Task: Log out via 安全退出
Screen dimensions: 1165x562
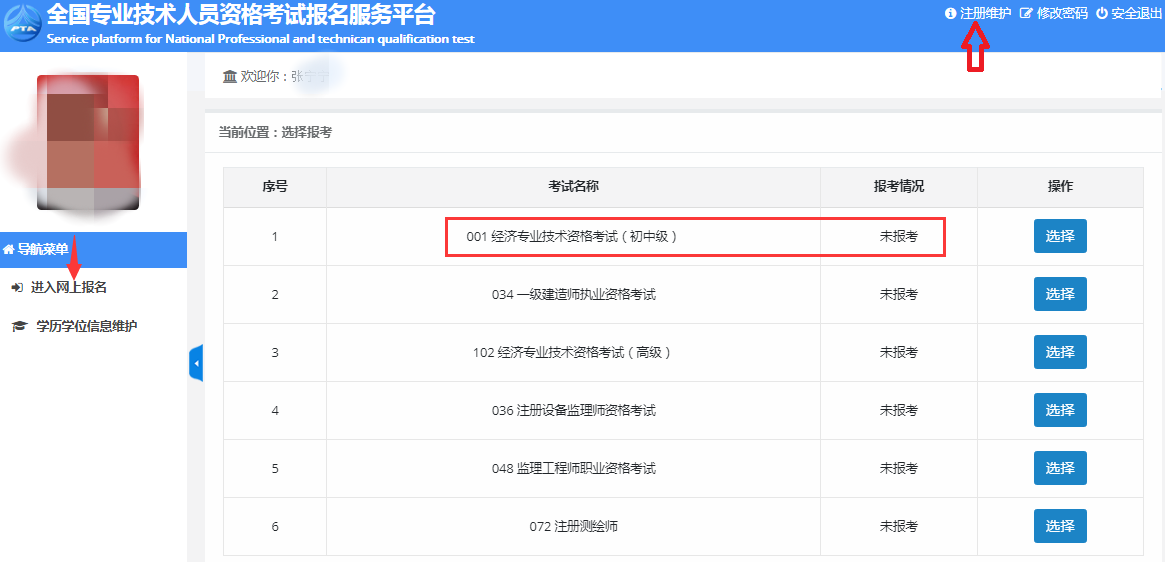Action: [1136, 14]
